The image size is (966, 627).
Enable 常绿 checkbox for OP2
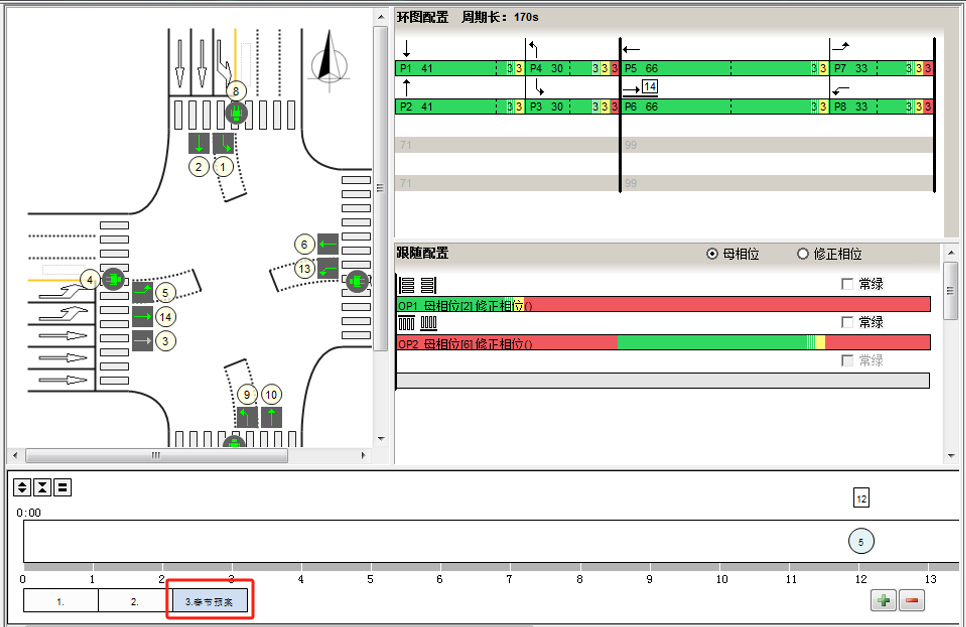(x=848, y=322)
